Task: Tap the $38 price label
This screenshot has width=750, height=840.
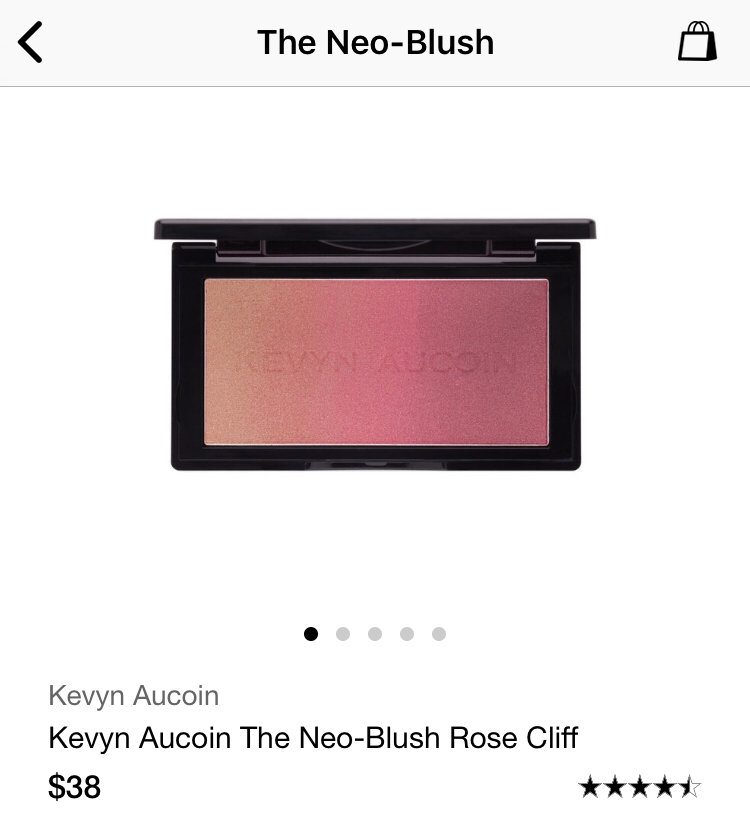Action: pos(74,786)
